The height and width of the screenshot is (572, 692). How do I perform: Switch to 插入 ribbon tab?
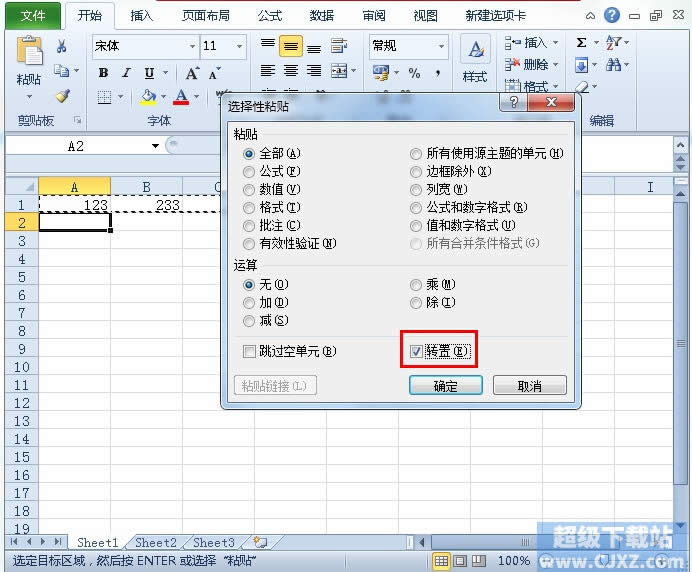(x=142, y=15)
